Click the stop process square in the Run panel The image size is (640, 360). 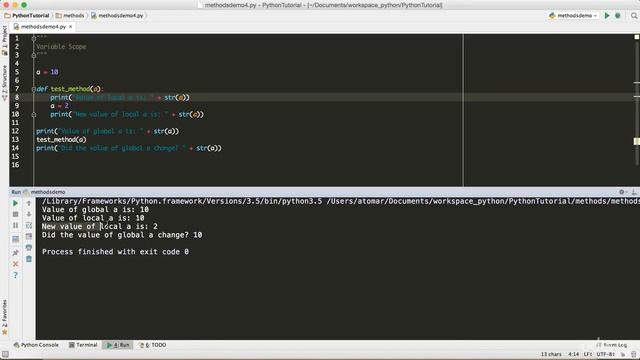(16, 214)
